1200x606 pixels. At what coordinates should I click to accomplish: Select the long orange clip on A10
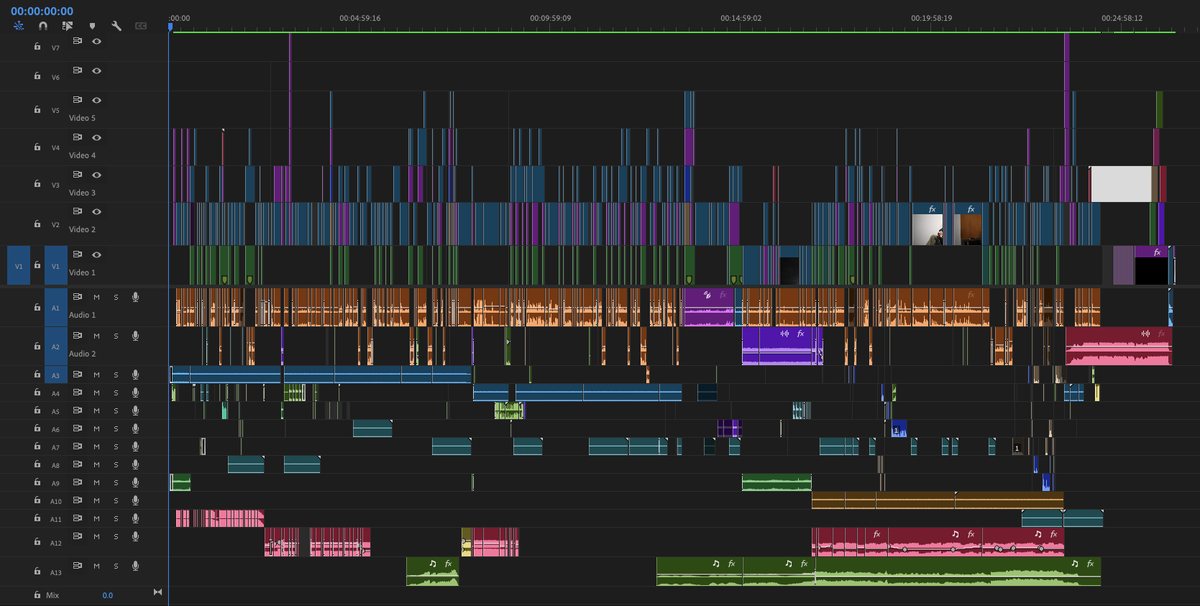point(937,501)
